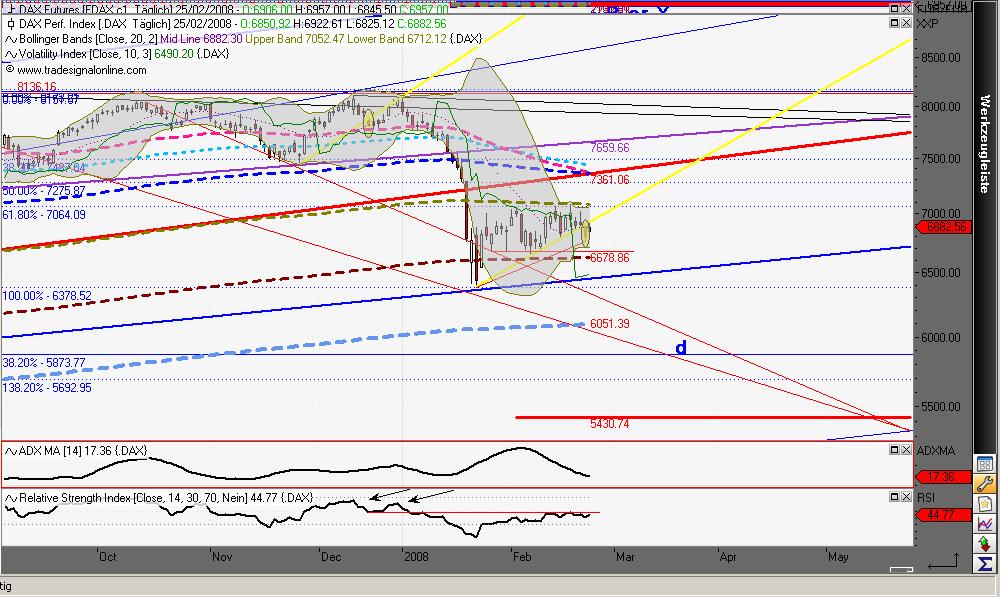
Task: Click the 5430.74 price label
Action: click(x=610, y=424)
